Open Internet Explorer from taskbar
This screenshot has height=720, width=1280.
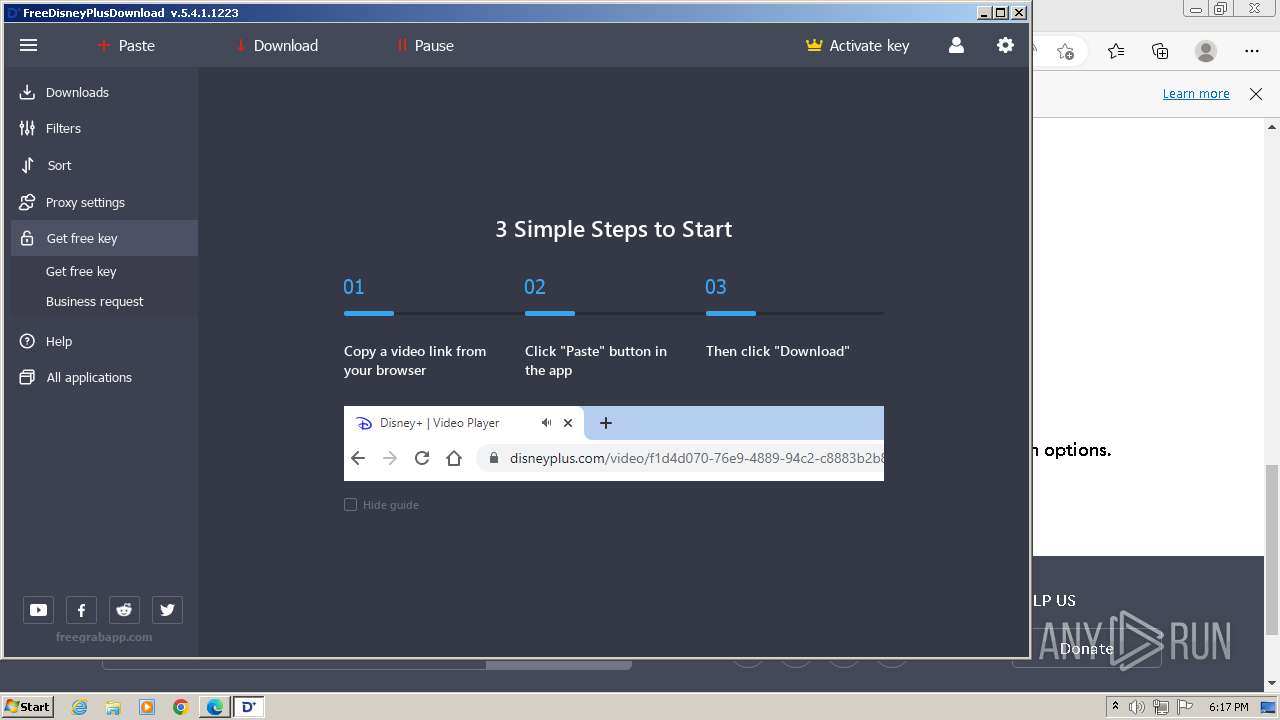(79, 707)
